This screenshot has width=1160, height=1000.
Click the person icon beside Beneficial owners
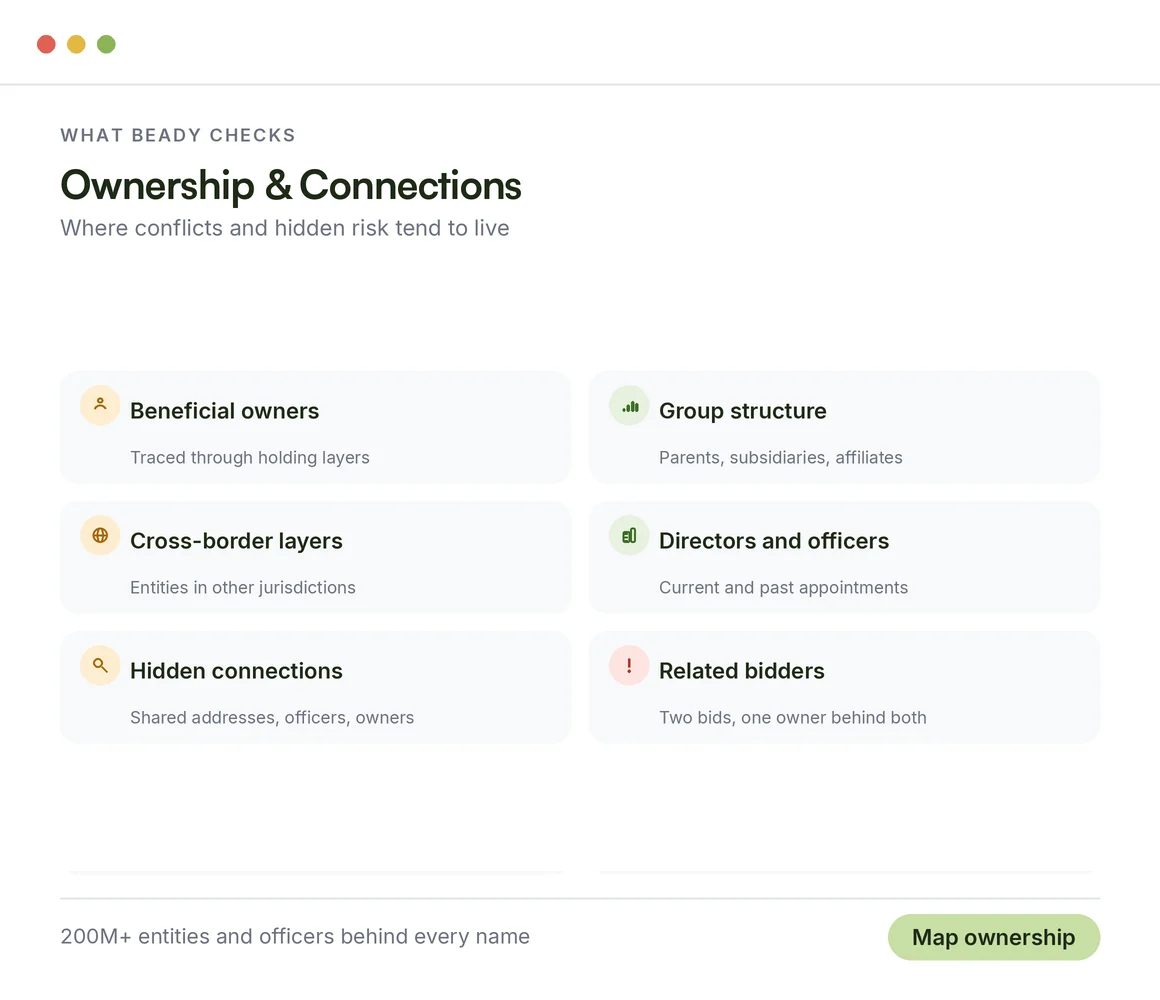[100, 405]
